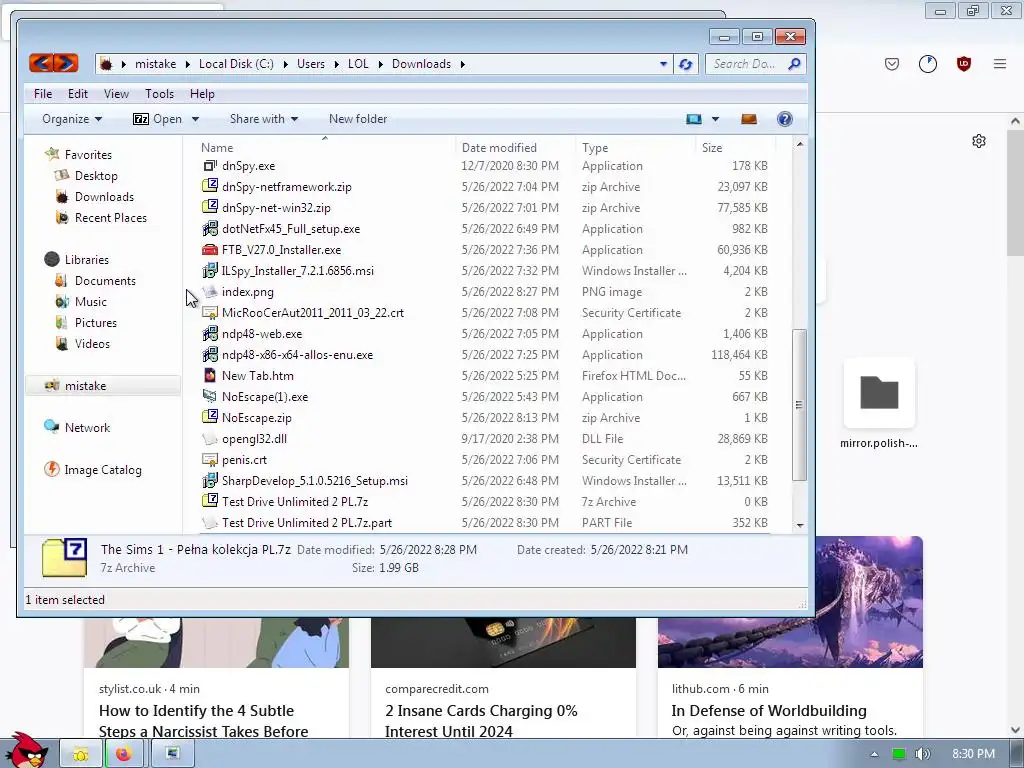Viewport: 1024px width, 768px height.
Task: Click LOL in the address breadcrumb
Action: (x=358, y=64)
